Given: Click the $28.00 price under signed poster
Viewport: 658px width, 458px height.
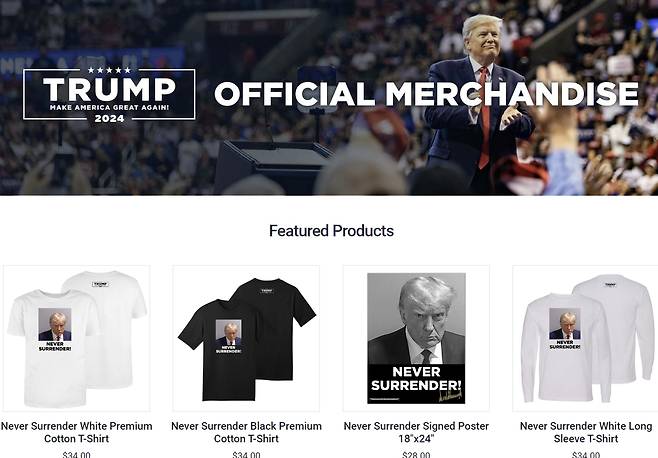Looking at the screenshot, I should (416, 455).
